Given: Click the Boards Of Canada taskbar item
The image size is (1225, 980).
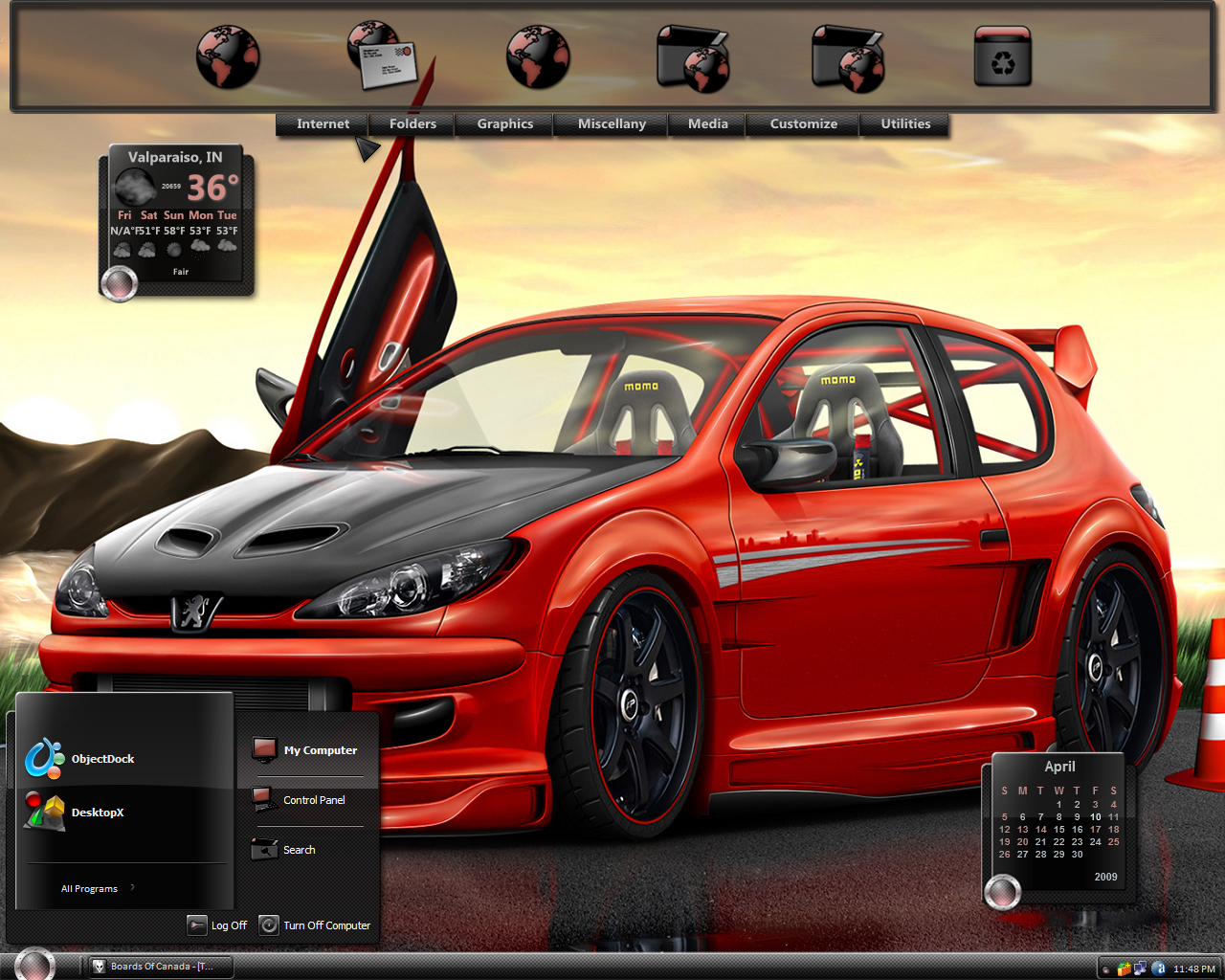Looking at the screenshot, I should pos(159,967).
